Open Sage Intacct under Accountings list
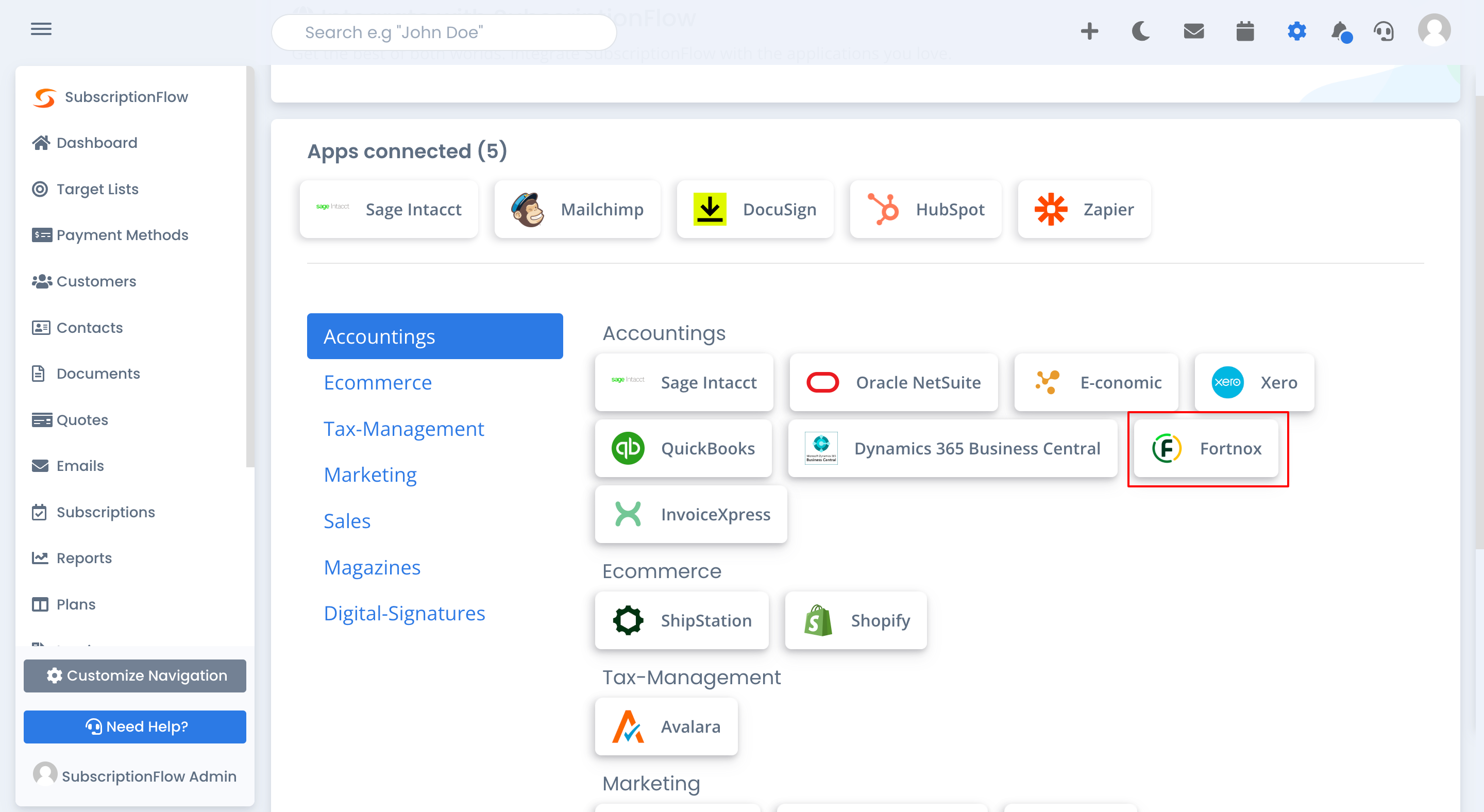Viewport: 1484px width, 812px height. click(x=684, y=382)
